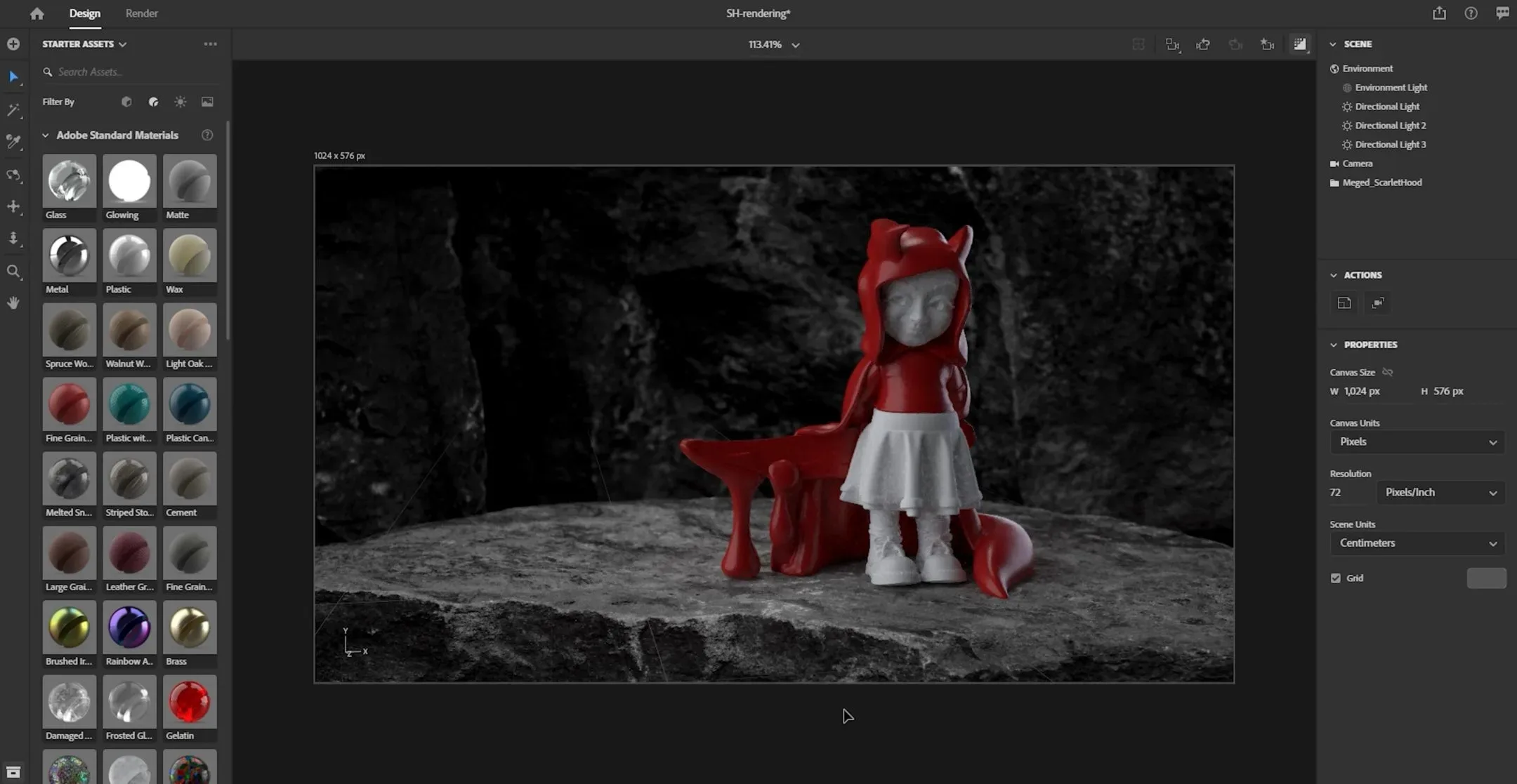The width and height of the screenshot is (1517, 784).
Task: Click the Home icon
Action: point(37,13)
